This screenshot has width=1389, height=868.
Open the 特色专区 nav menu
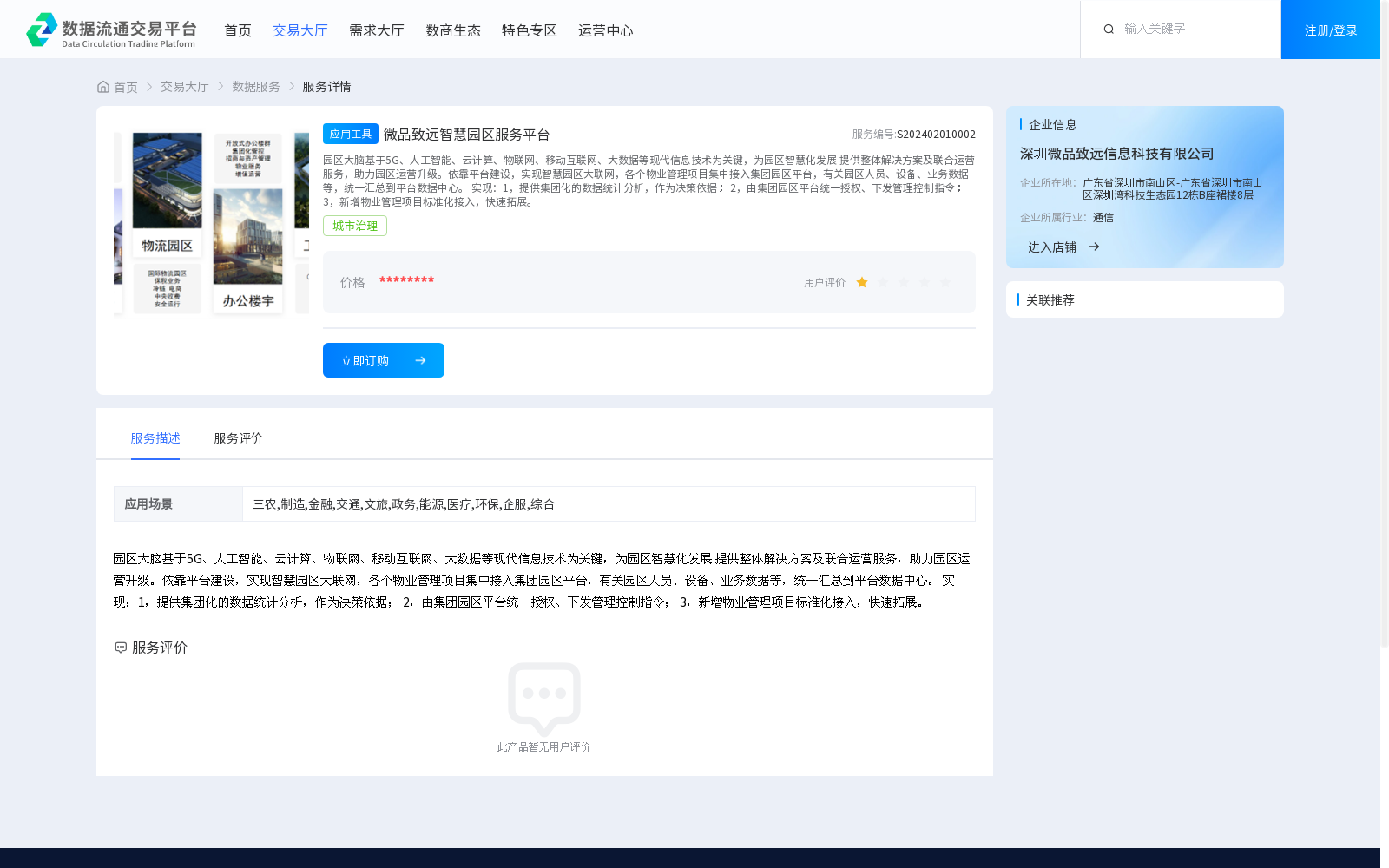point(530,30)
